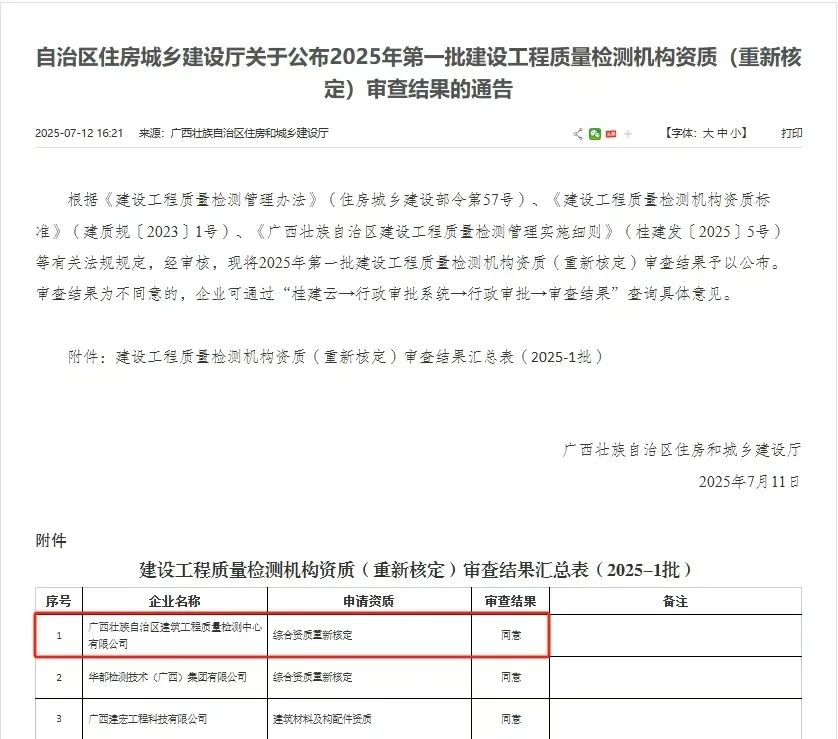Click the publish time 2025-07-12 16:21
This screenshot has width=838, height=739.
79,133
